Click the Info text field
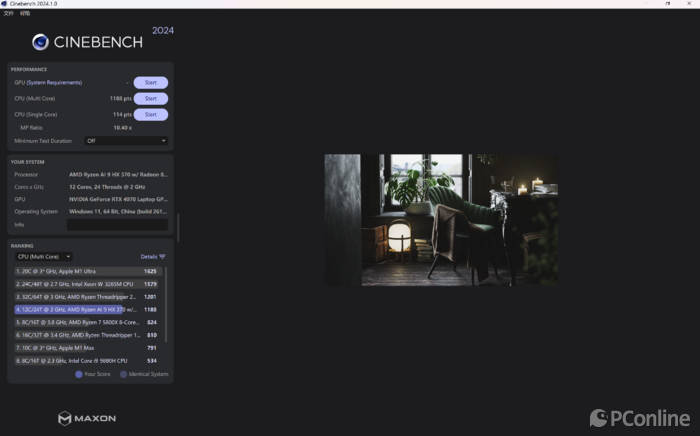Screen dimensions: 700x436 (117, 224)
